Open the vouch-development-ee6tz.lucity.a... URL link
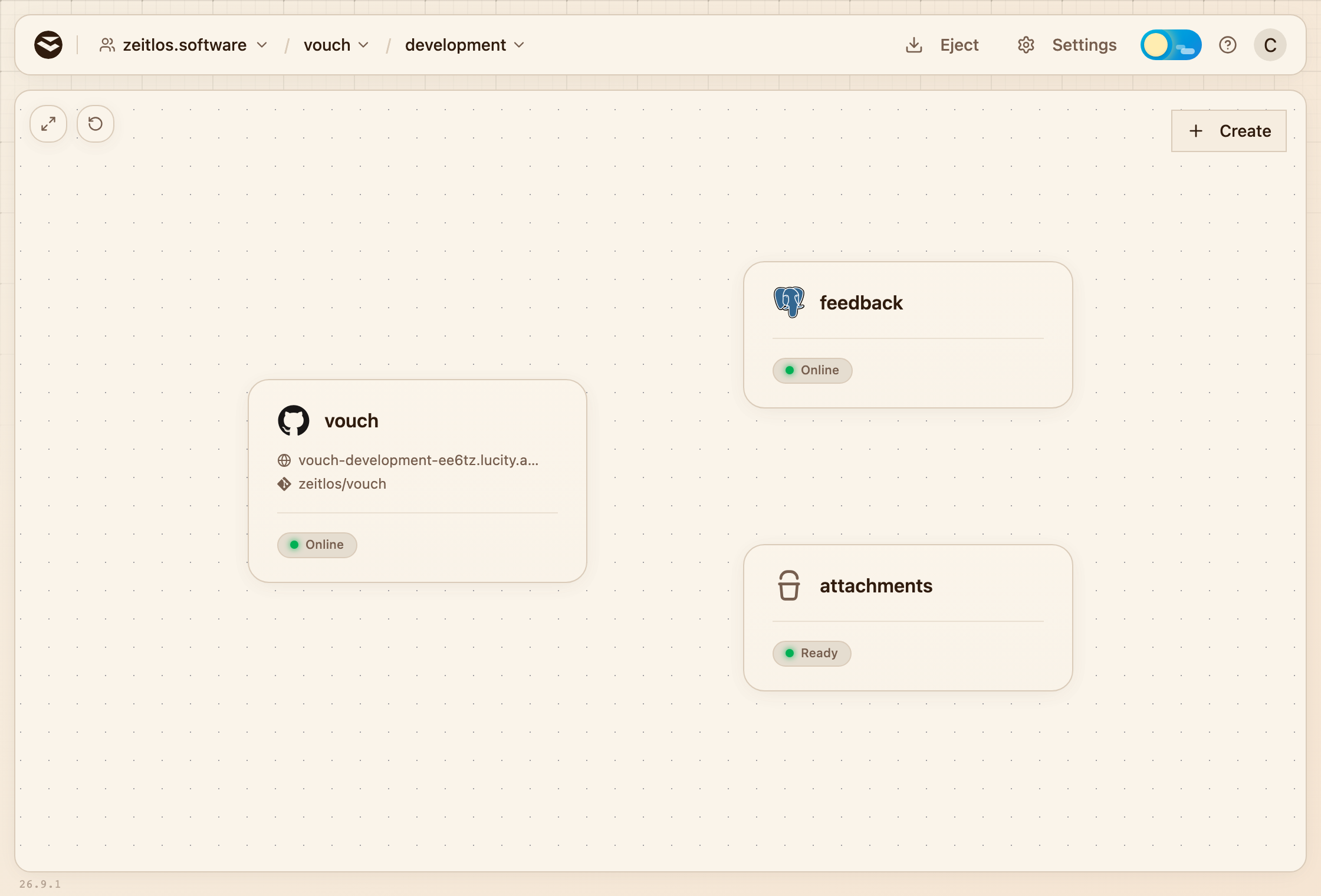Viewport: 1321px width, 896px height. (x=418, y=460)
